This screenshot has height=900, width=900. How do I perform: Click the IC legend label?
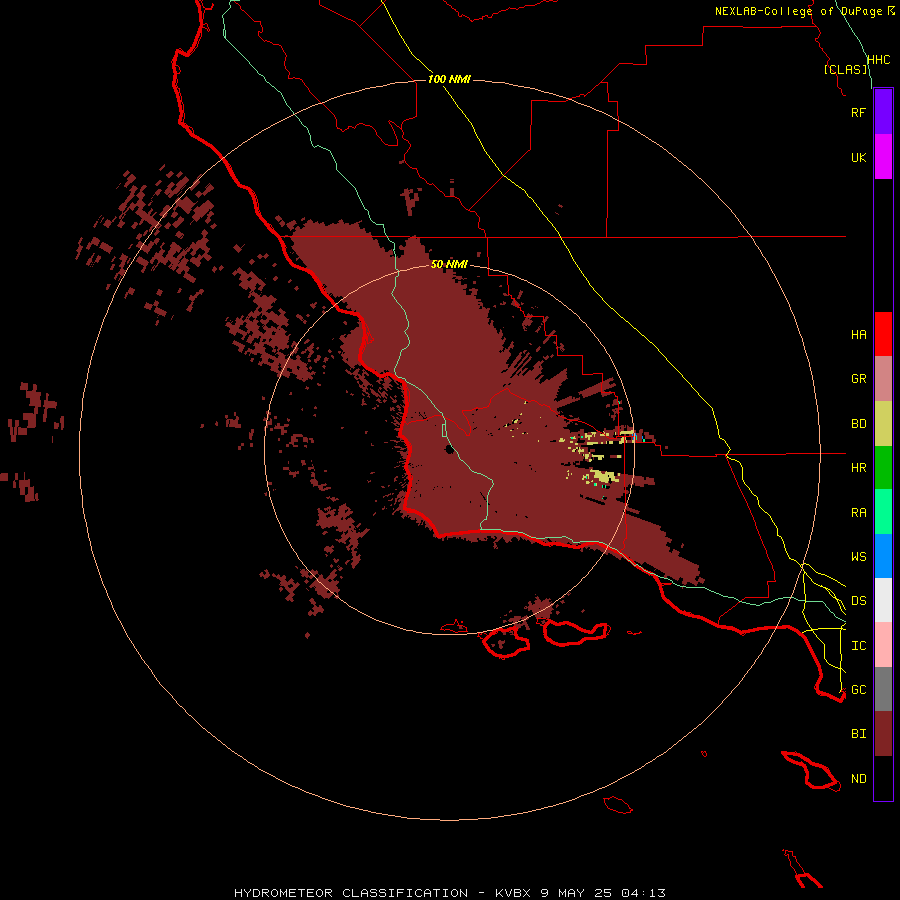coord(858,646)
